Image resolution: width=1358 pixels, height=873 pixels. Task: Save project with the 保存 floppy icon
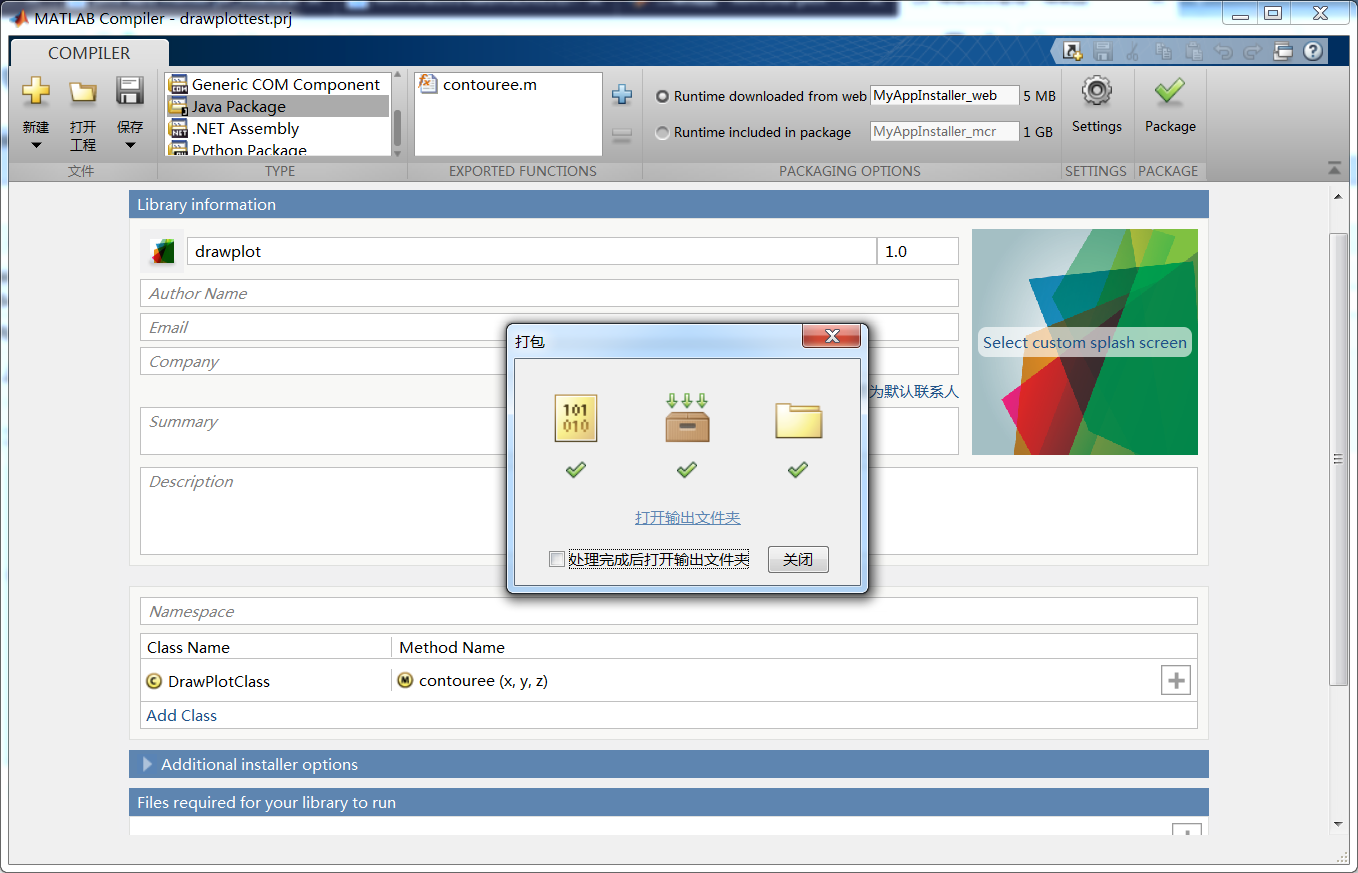pos(130,91)
